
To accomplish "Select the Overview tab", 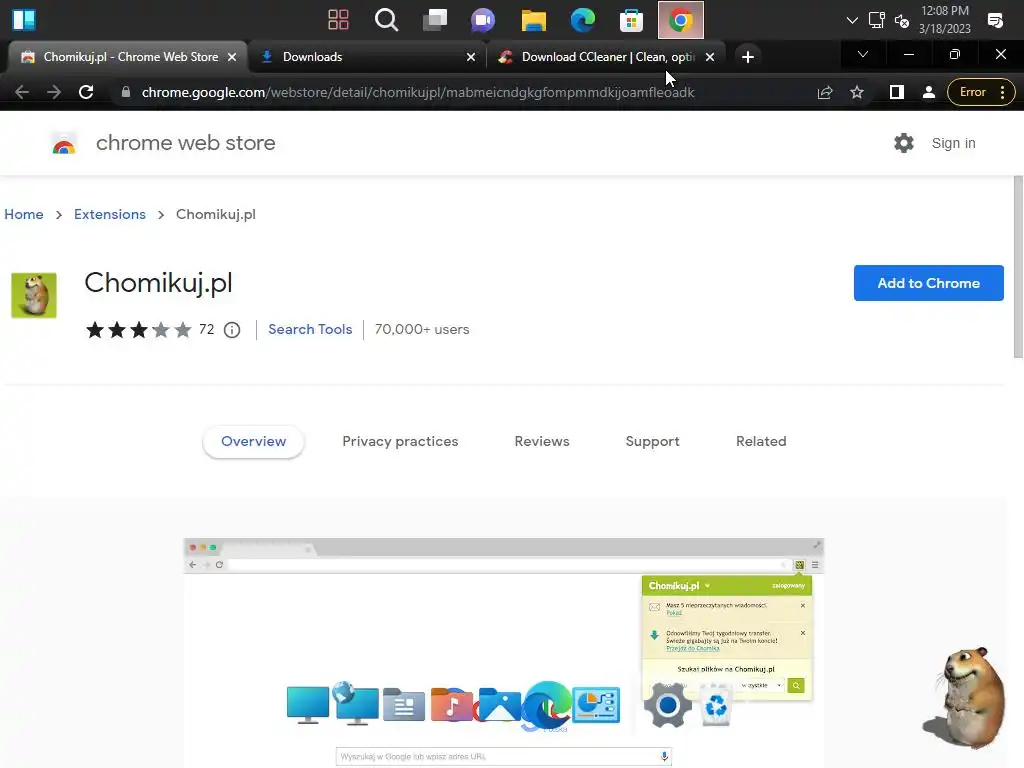I will 253,441.
